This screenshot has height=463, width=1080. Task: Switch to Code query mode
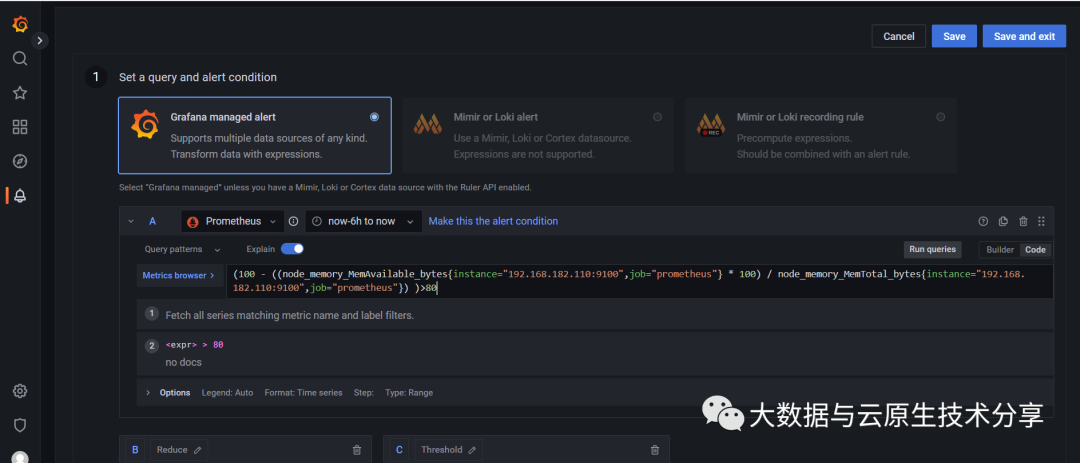pos(1035,250)
